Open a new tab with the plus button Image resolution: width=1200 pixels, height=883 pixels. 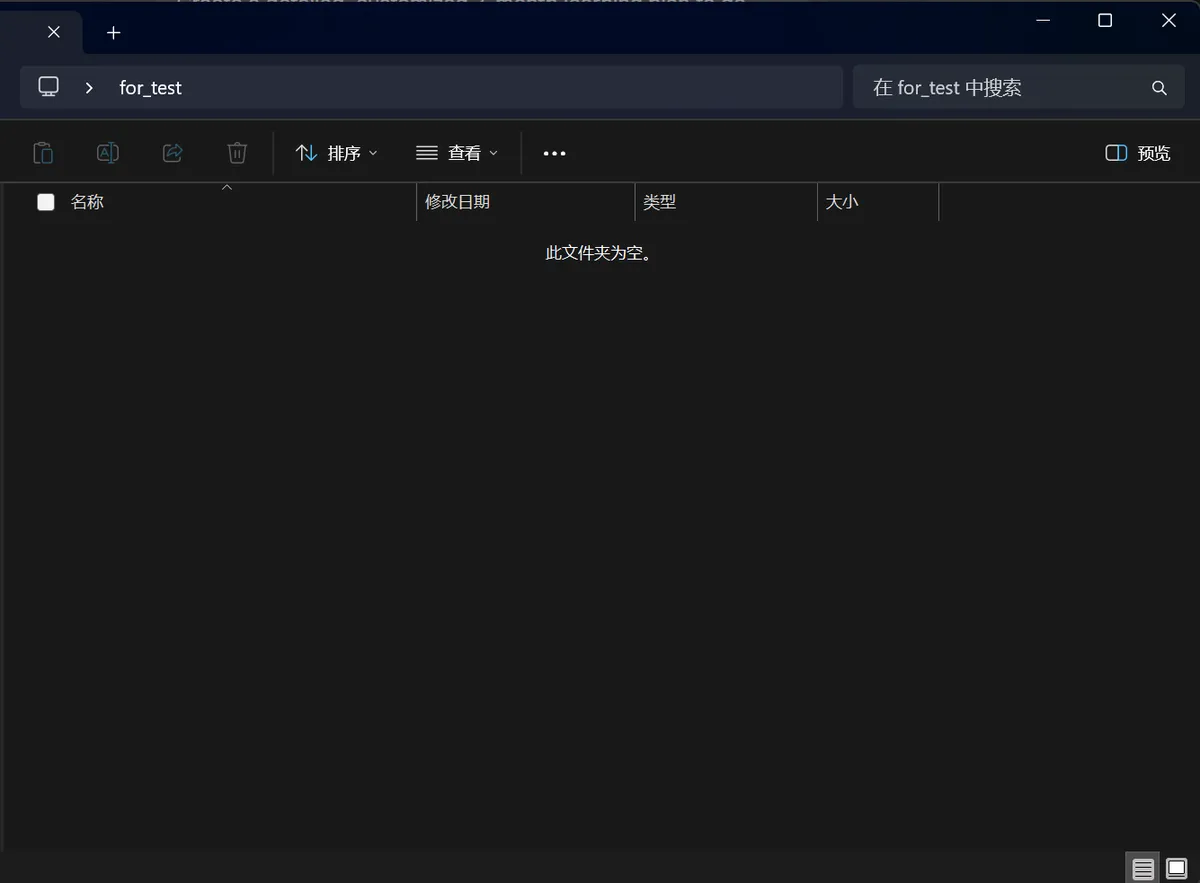(x=113, y=32)
